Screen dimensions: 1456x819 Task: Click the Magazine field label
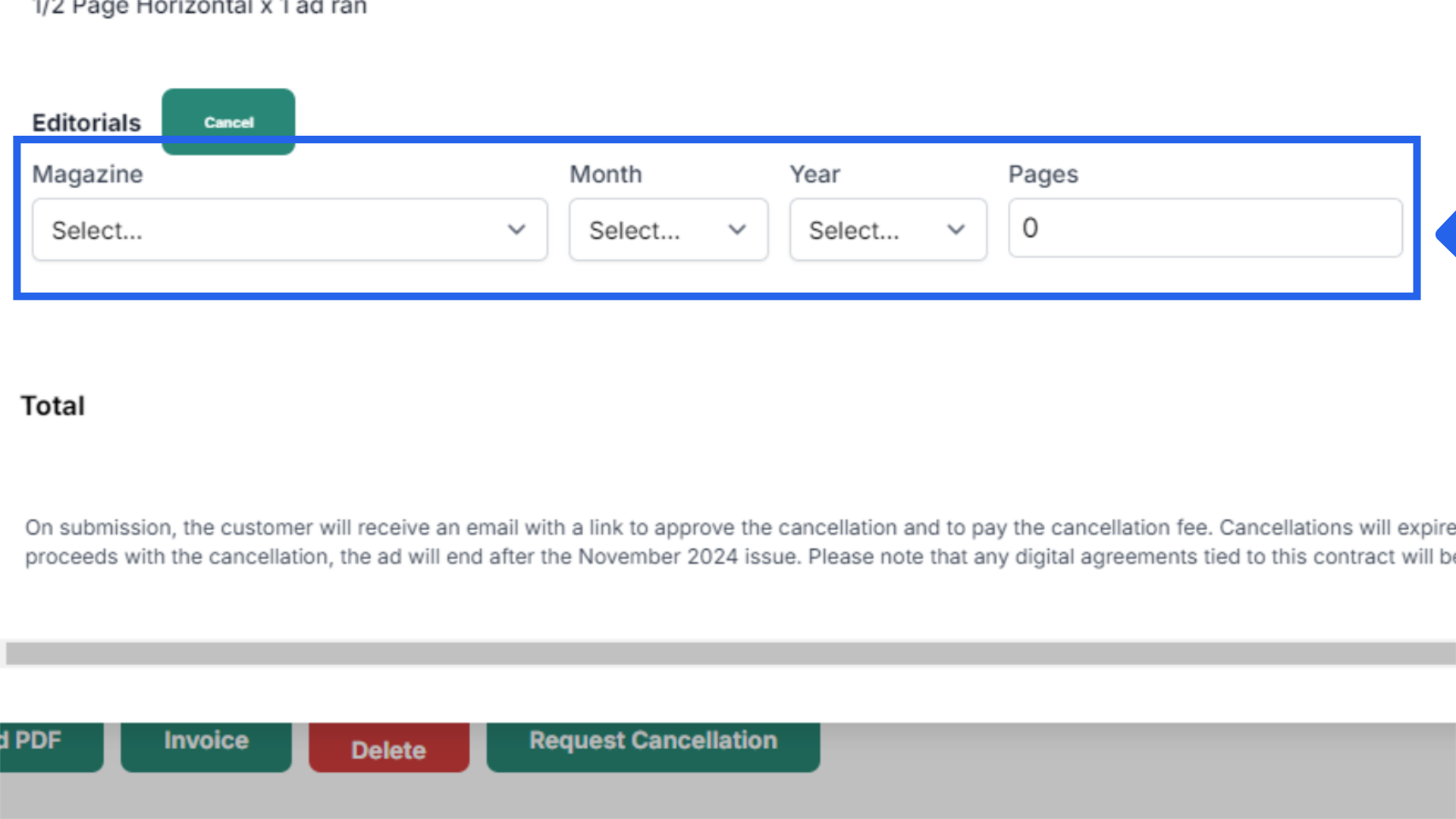pos(87,174)
